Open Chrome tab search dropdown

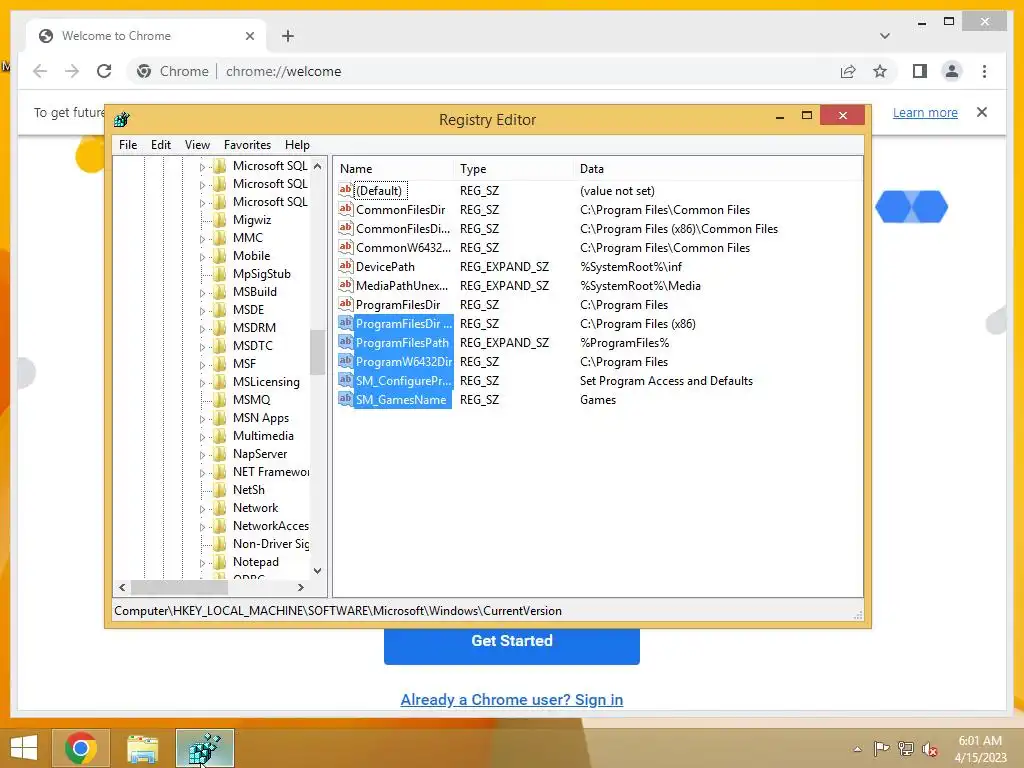(884, 36)
